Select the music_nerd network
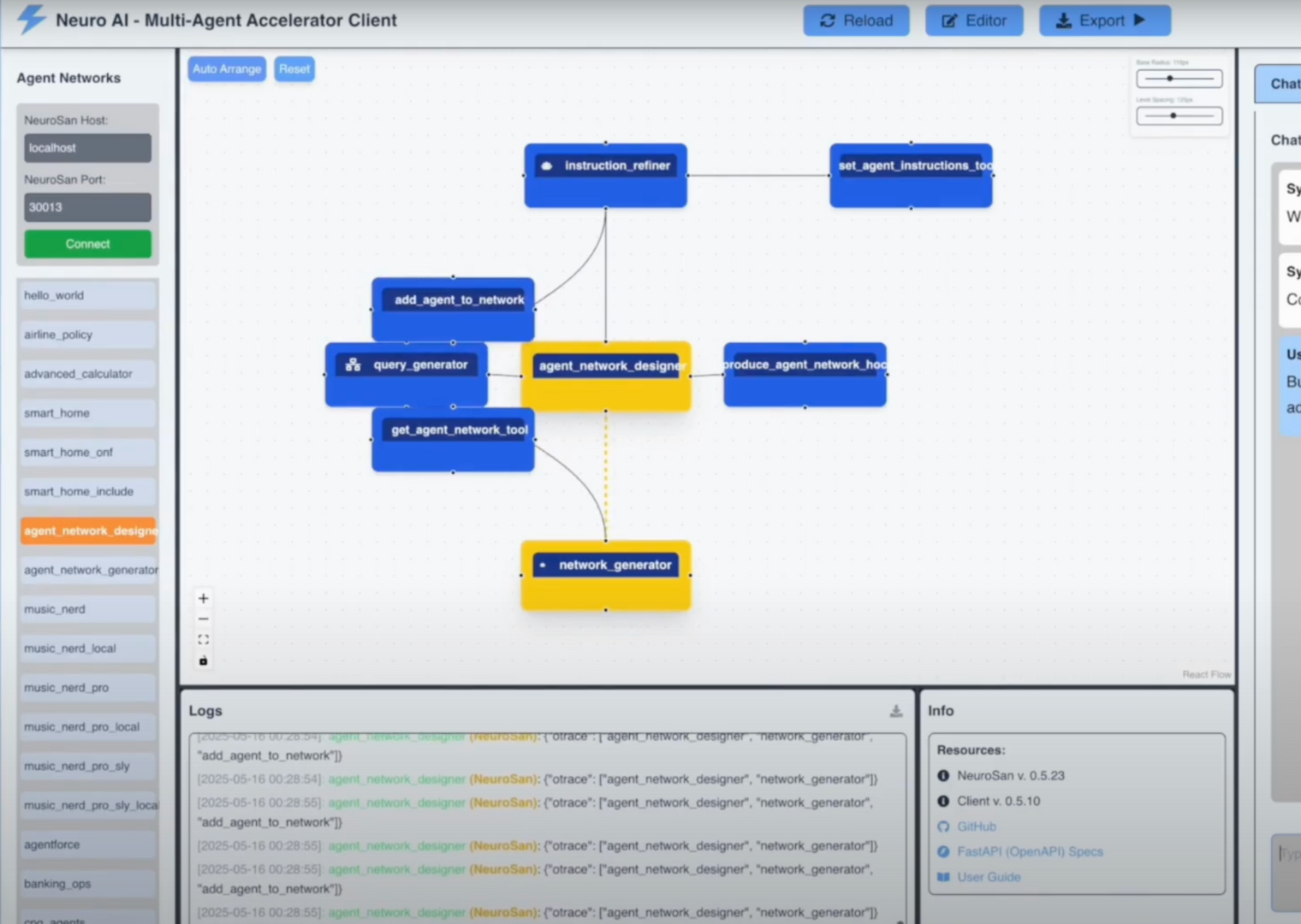Image resolution: width=1301 pixels, height=924 pixels. [87, 609]
